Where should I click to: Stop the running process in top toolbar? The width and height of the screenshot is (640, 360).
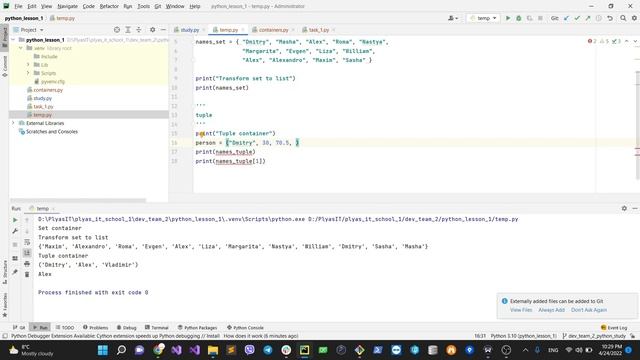pos(540,18)
